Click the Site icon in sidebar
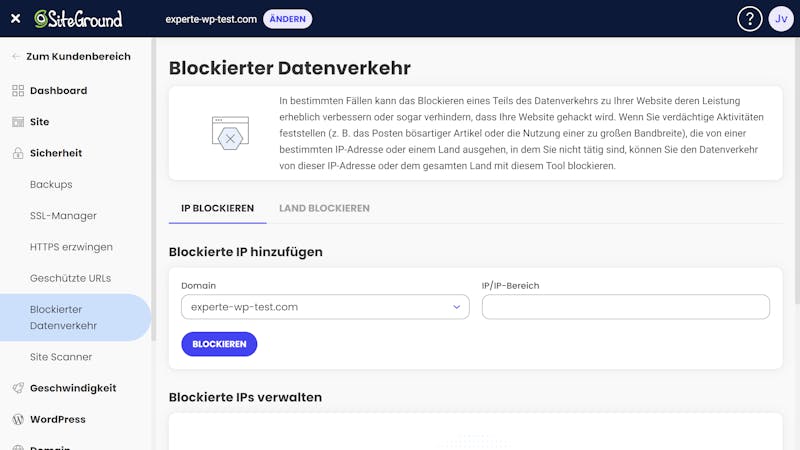The height and width of the screenshot is (450, 800). [x=17, y=122]
